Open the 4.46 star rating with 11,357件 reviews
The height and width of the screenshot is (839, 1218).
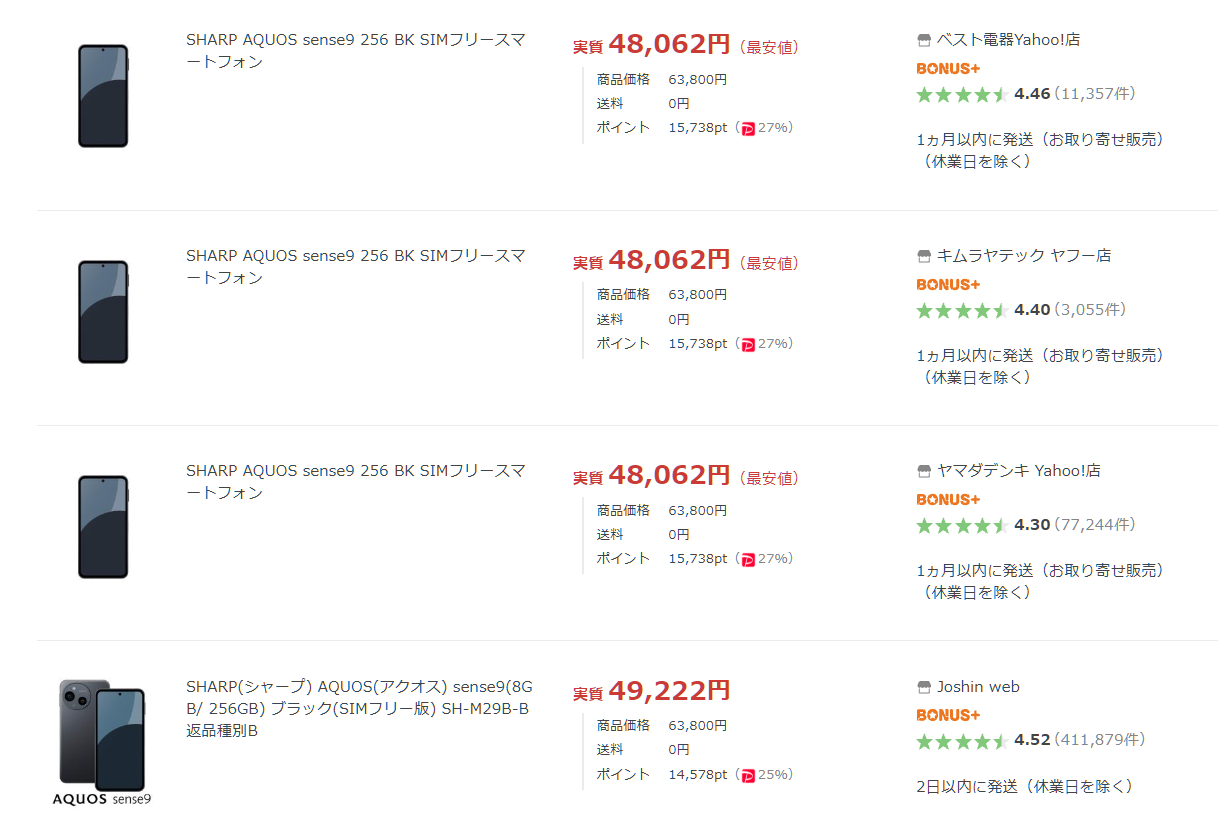(1026, 94)
